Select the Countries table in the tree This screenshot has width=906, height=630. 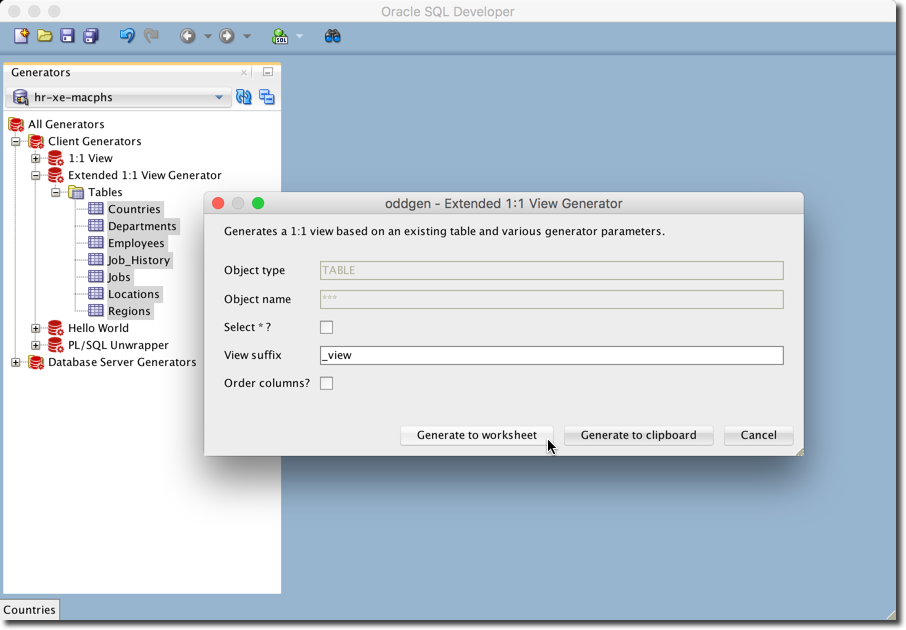[x=134, y=209]
